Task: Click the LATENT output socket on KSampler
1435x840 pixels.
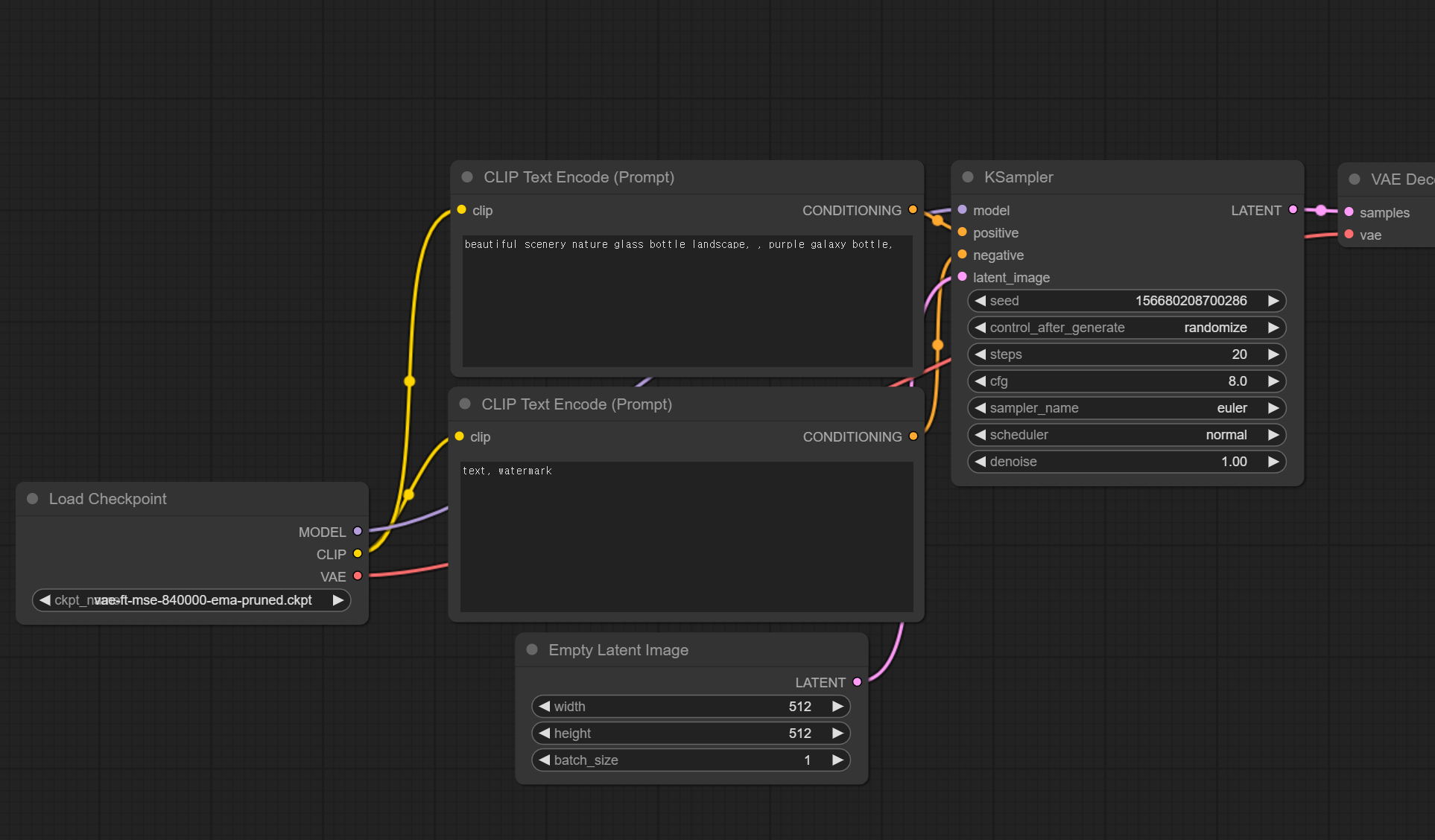Action: (1293, 210)
